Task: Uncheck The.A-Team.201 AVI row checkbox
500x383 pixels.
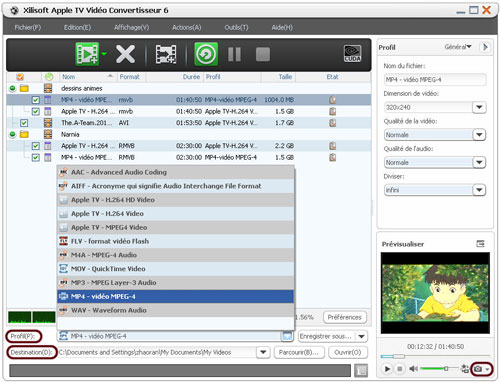Action: pyautogui.click(x=24, y=123)
